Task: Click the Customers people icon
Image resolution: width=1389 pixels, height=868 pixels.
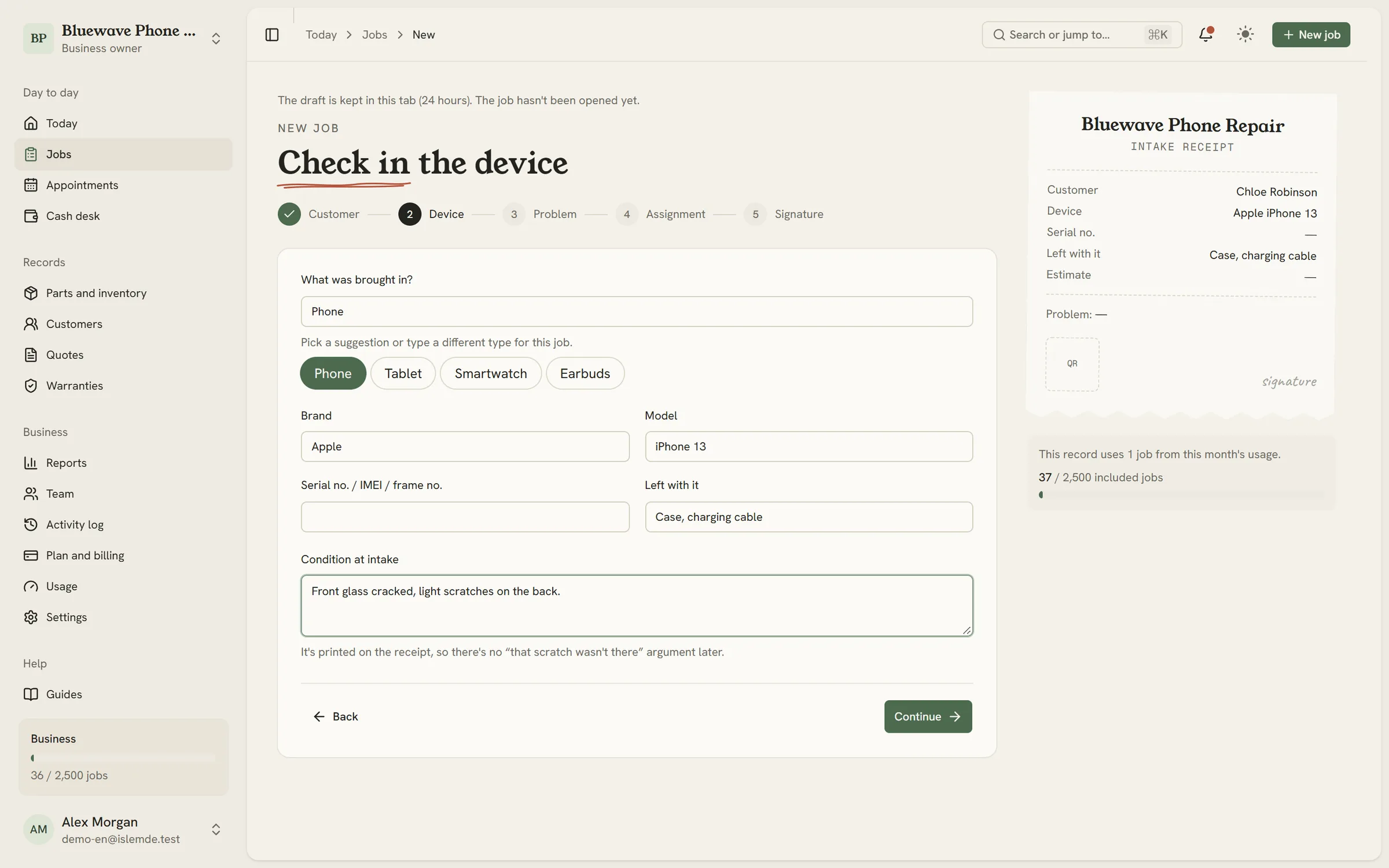Action: click(31, 324)
